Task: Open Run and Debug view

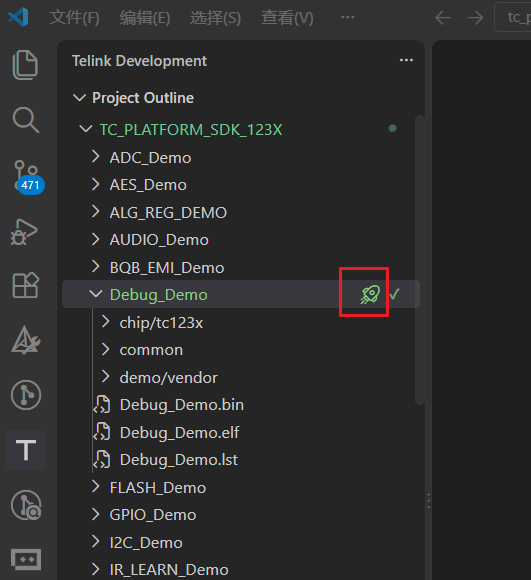Action: [24, 232]
